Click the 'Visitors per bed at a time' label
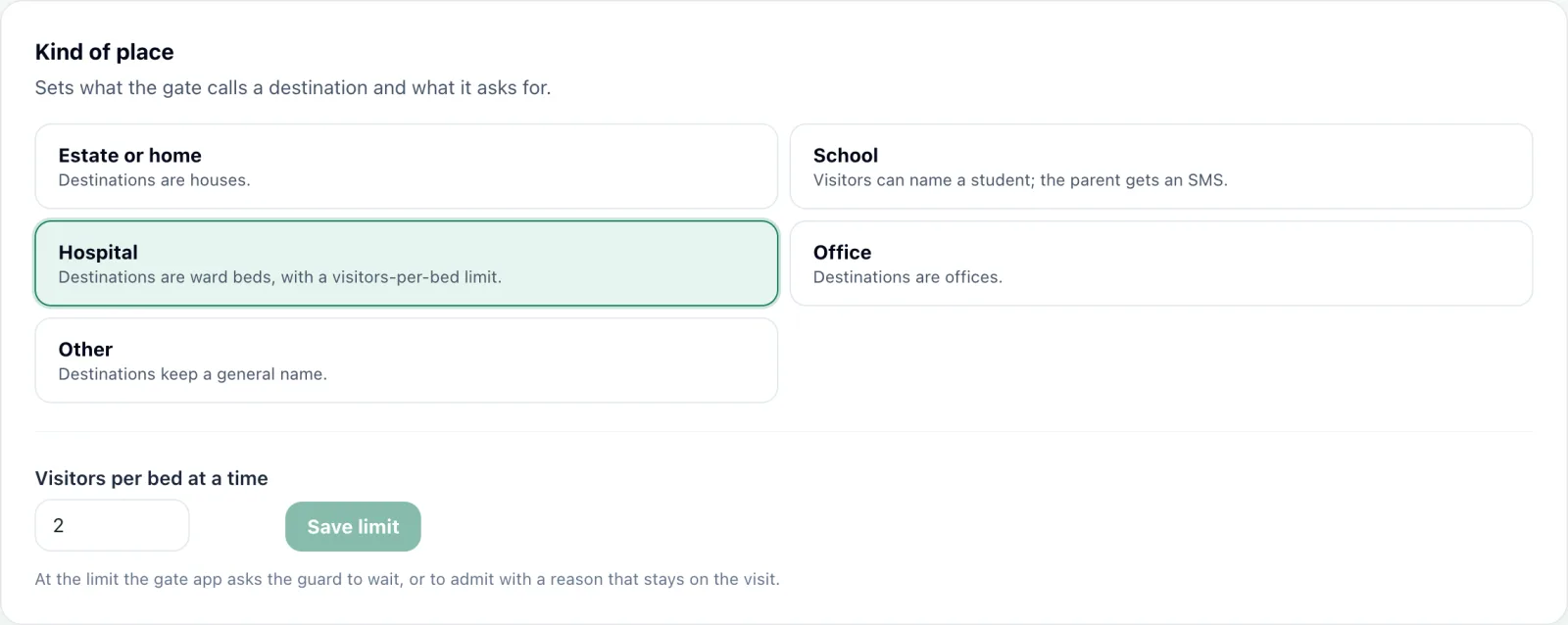The image size is (1568, 625). [x=151, y=478]
